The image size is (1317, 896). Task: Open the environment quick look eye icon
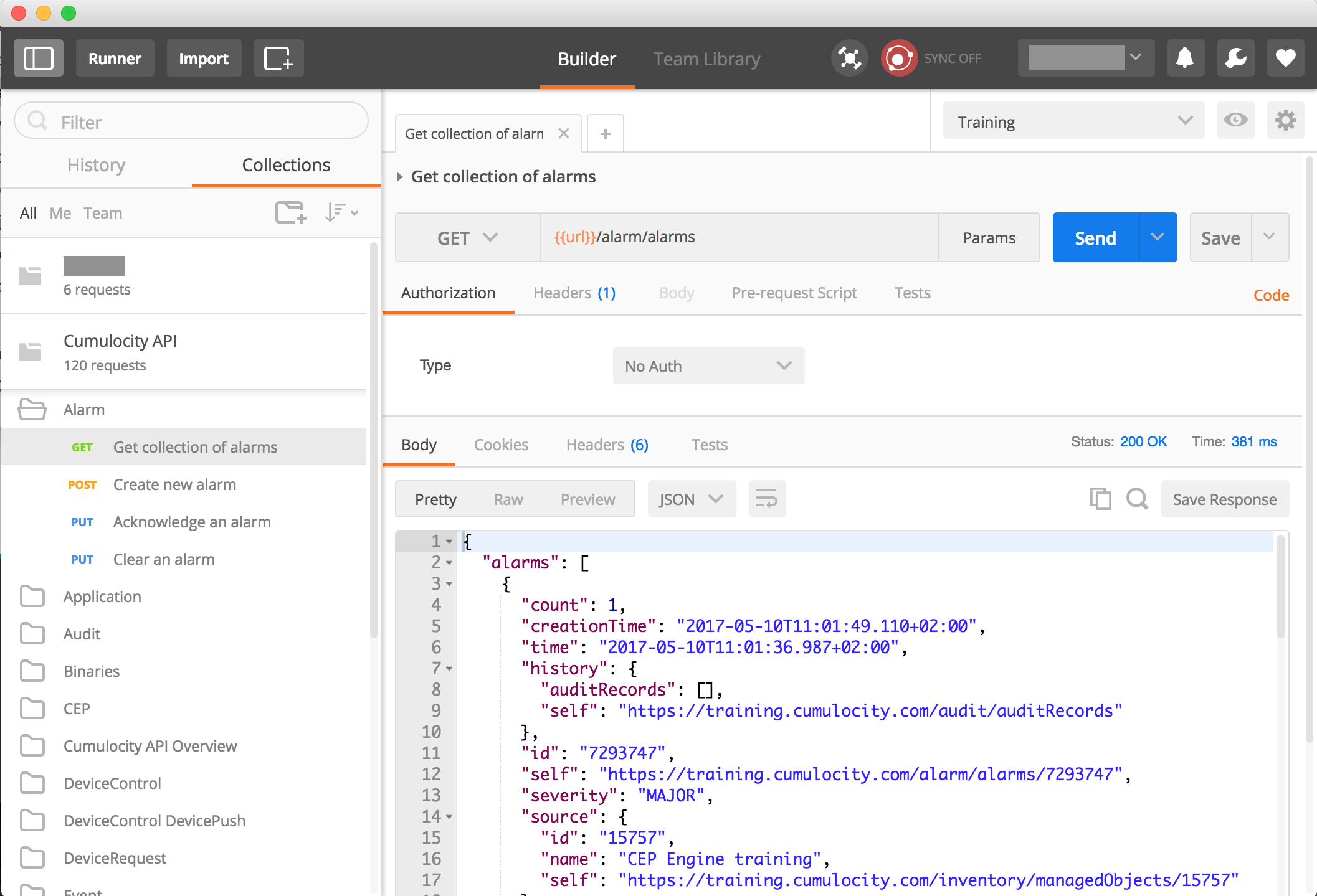[1235, 121]
